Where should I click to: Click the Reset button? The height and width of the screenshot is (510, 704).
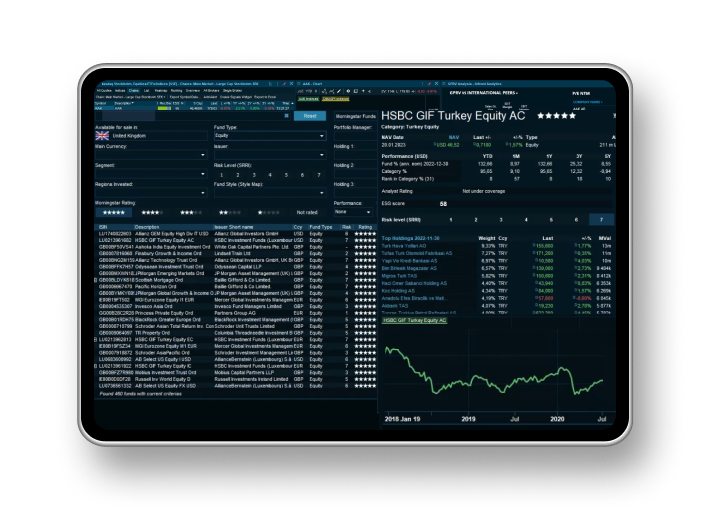pos(309,116)
